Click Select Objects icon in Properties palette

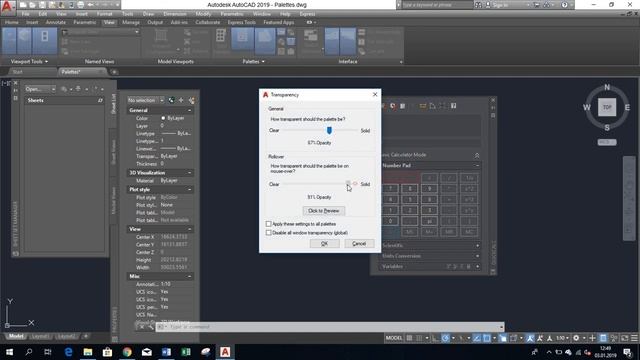tap(181, 100)
